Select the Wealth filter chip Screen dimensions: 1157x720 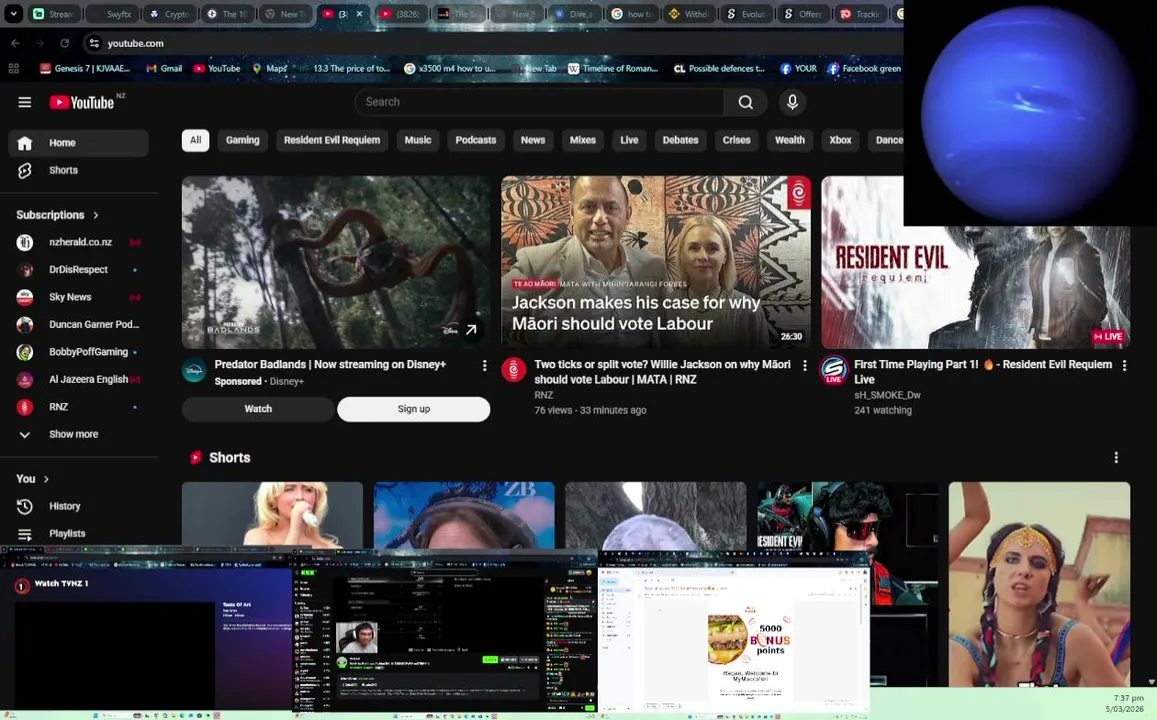tap(790, 140)
